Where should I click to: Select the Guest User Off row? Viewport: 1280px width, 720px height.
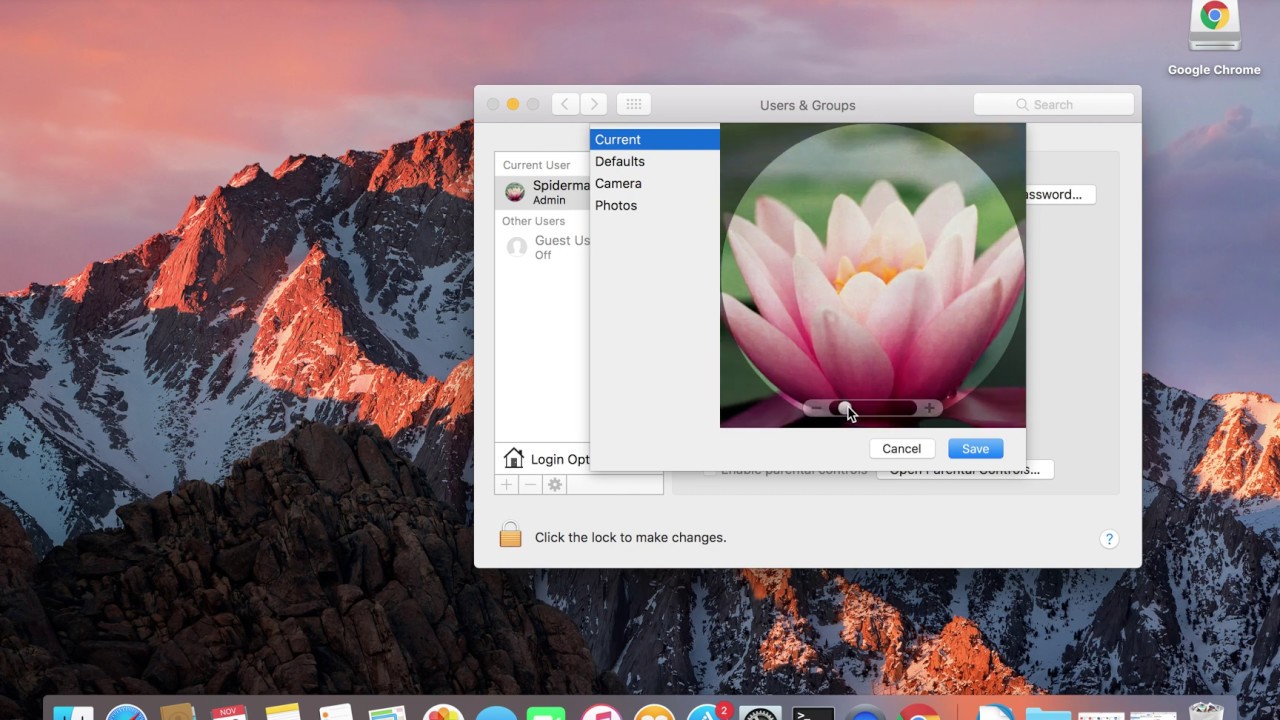[x=543, y=247]
